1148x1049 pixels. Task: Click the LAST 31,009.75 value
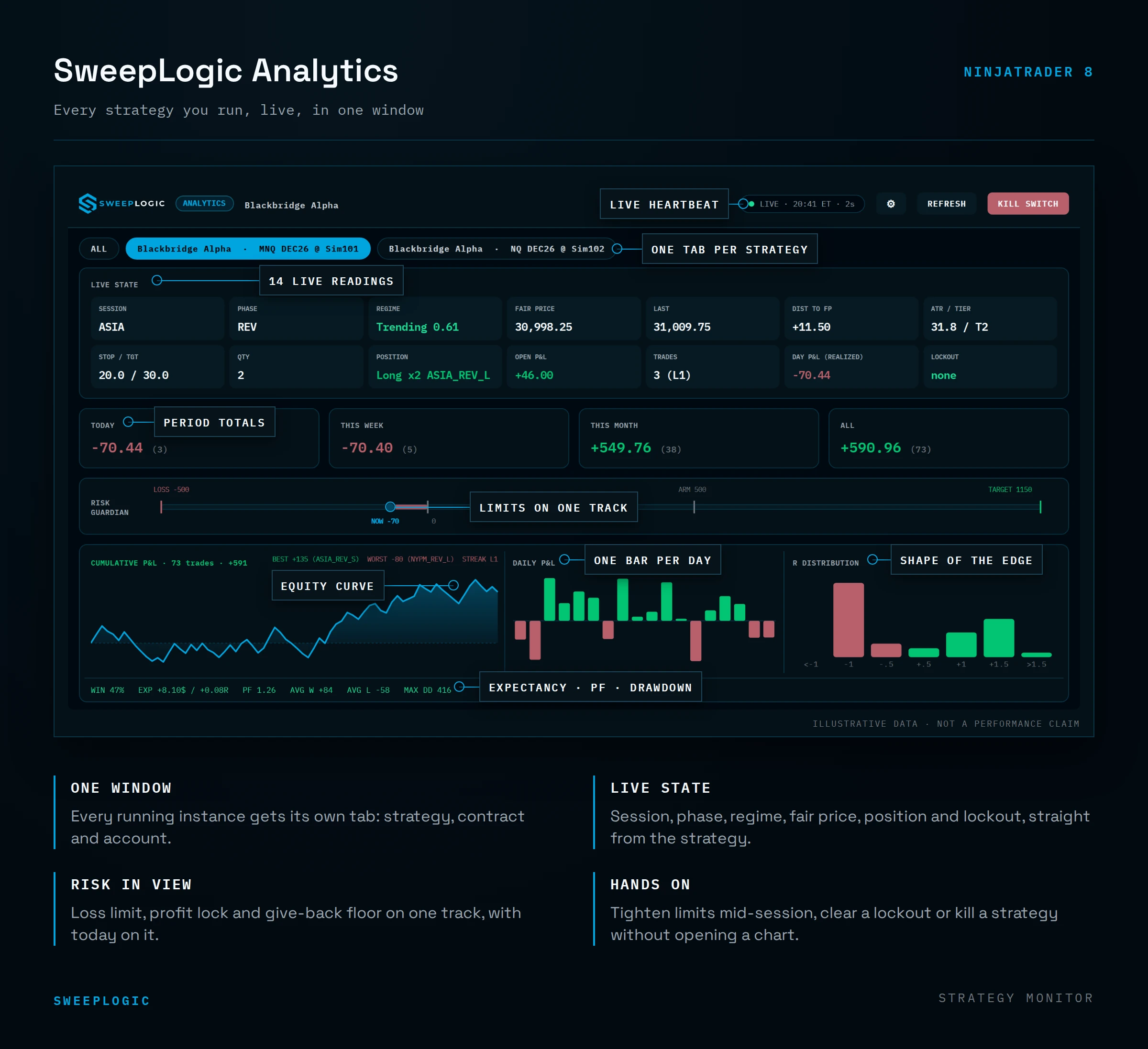[682, 327]
